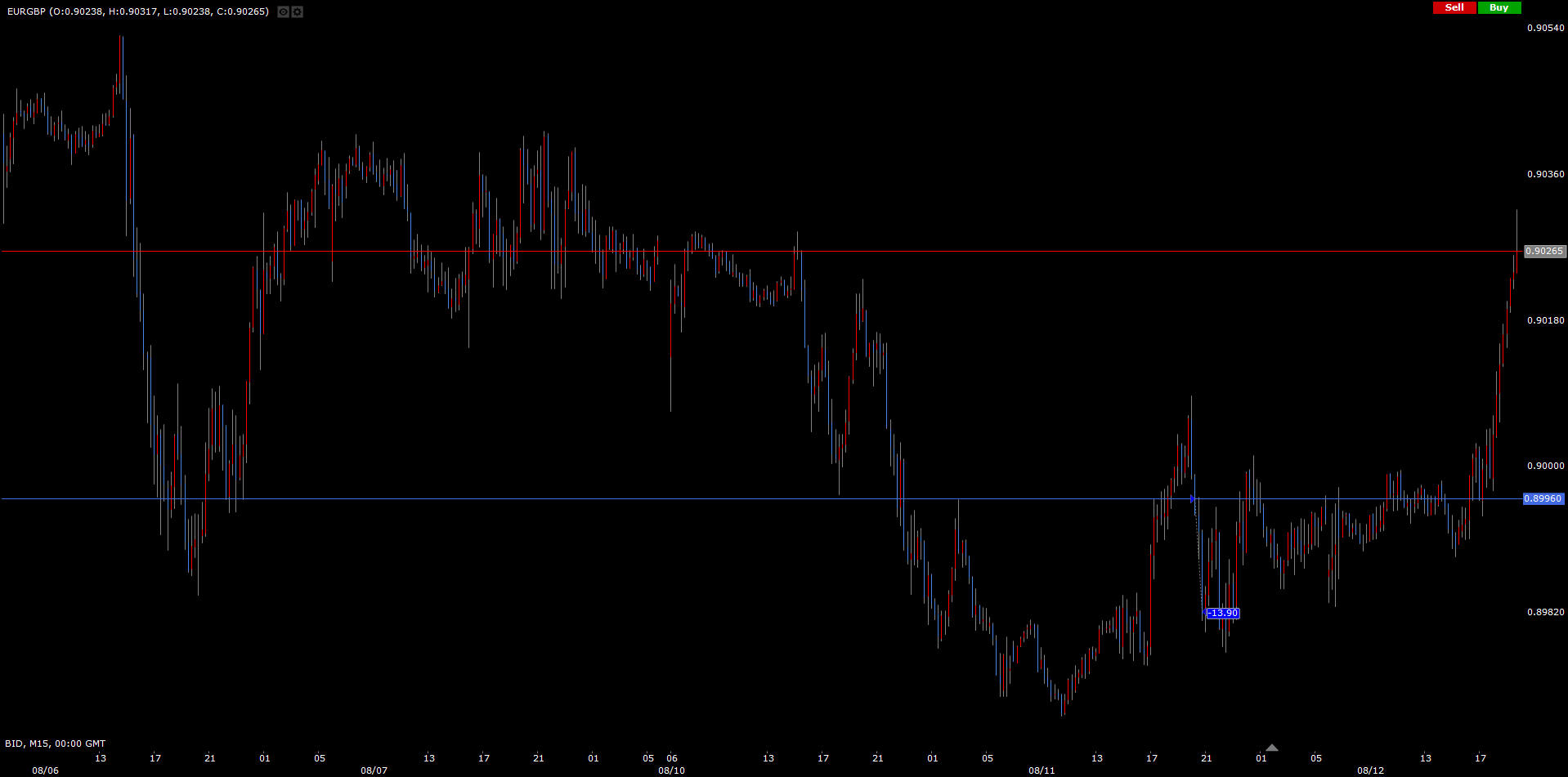Screen dimensions: 1568x777
Task: Click the EURGBP symbol title with OHLC values
Action: click(138, 11)
